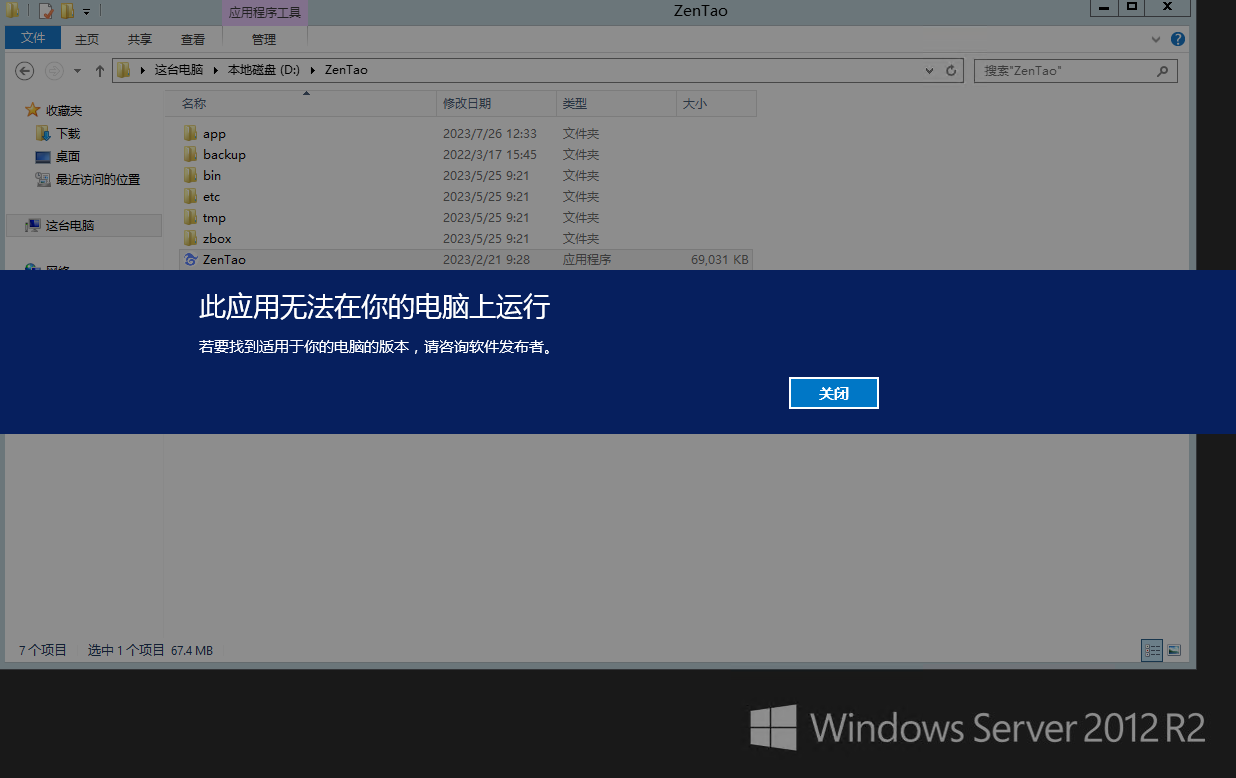1236x778 pixels.
Task: Select the bin folder icon
Action: coord(191,175)
